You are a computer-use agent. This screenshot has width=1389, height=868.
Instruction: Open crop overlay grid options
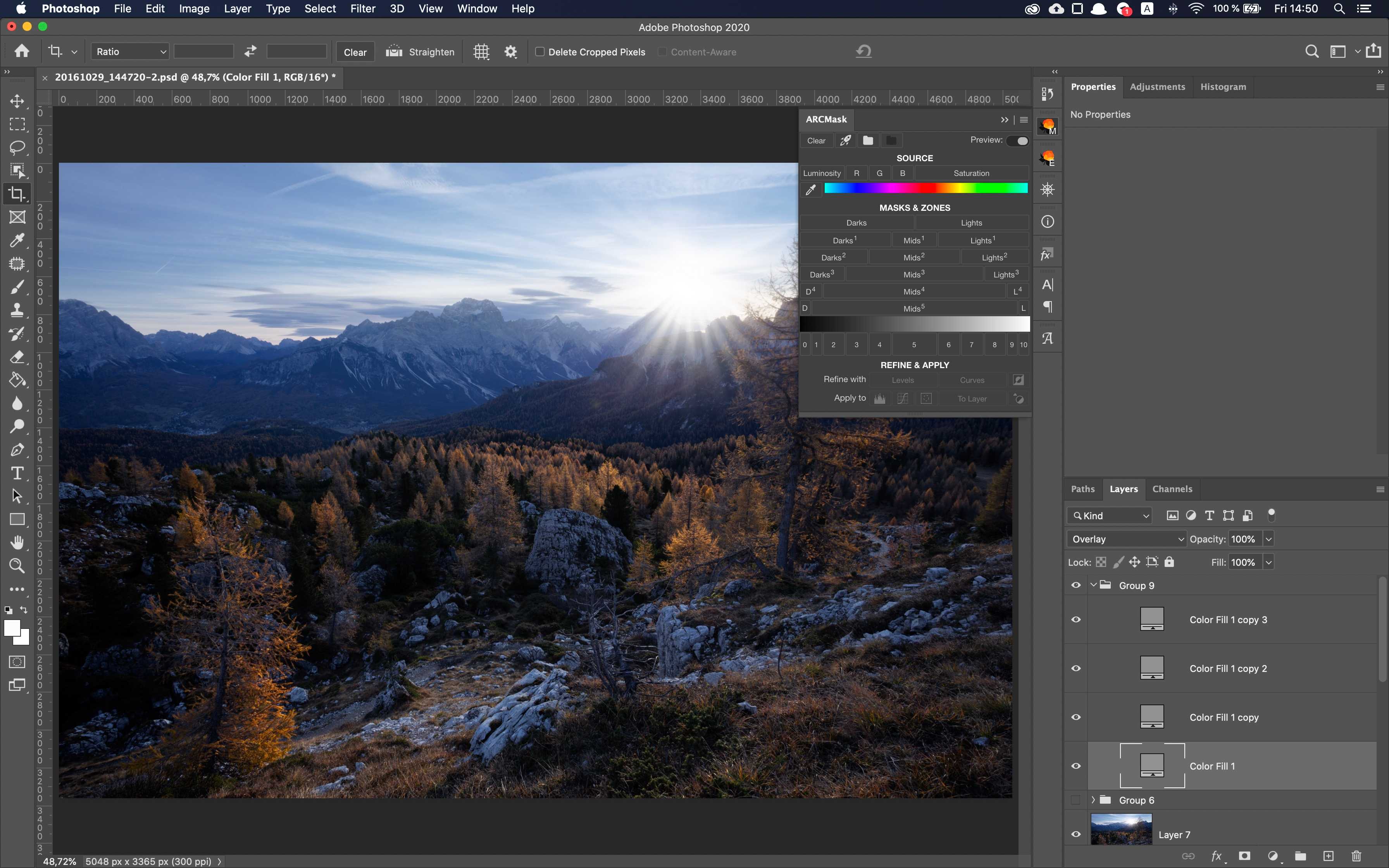pyautogui.click(x=481, y=52)
